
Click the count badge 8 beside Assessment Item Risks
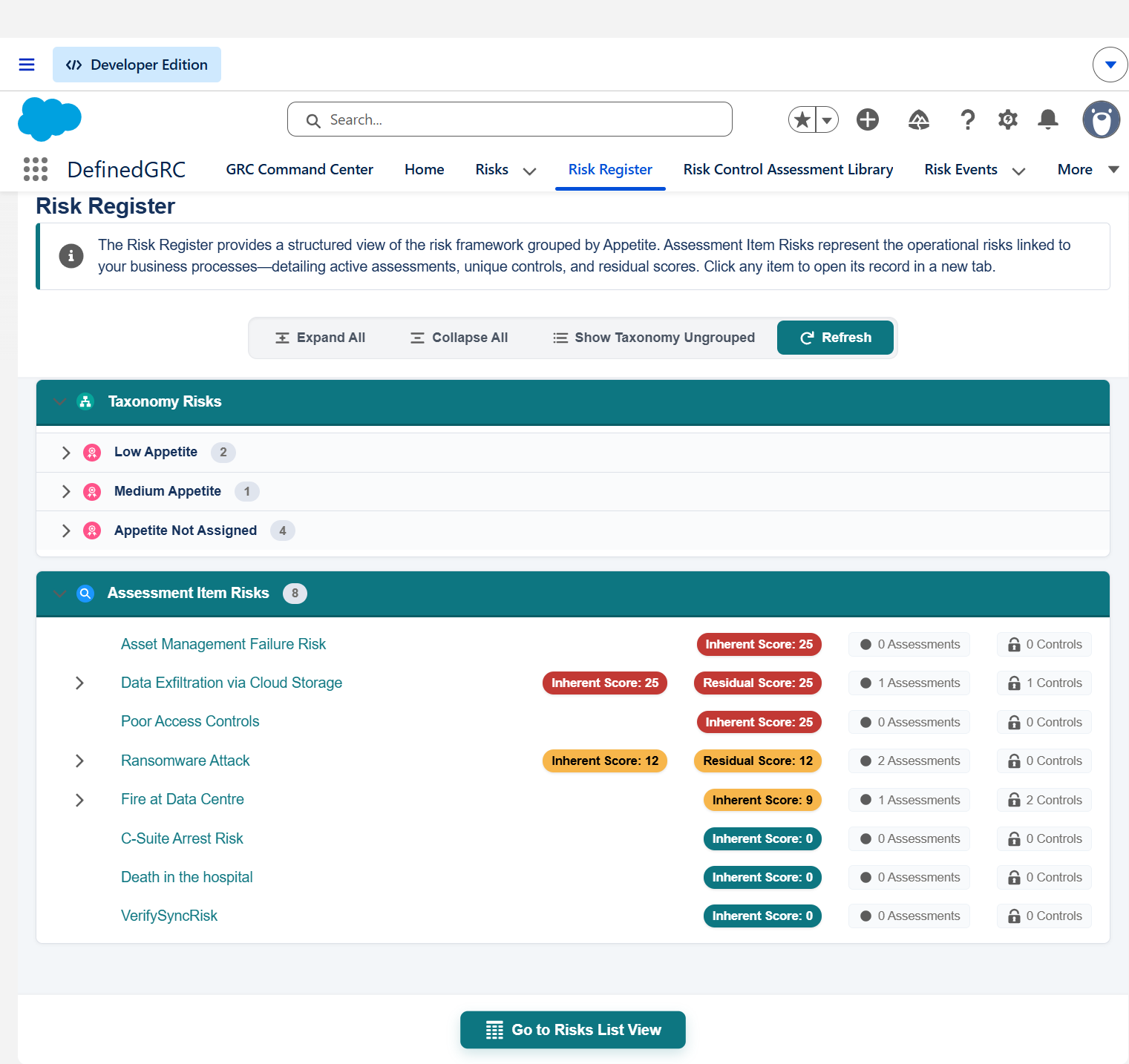[295, 593]
